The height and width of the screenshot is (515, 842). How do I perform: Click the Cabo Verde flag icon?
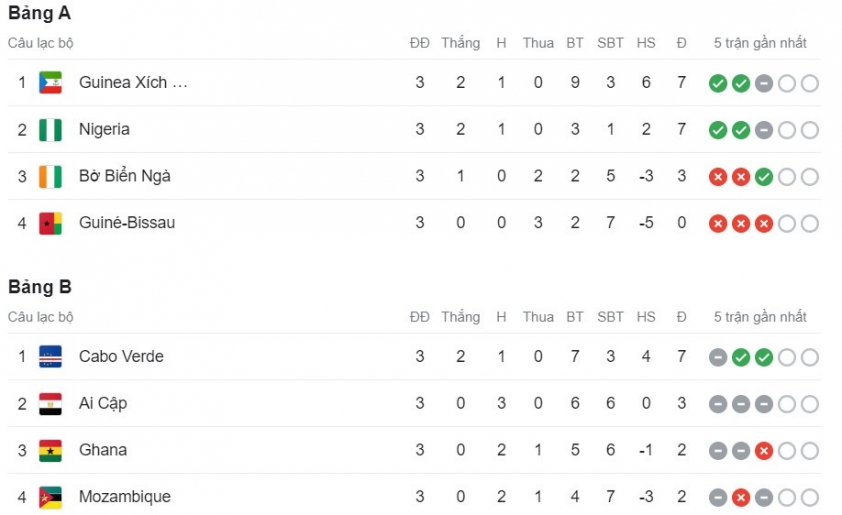tap(50, 357)
